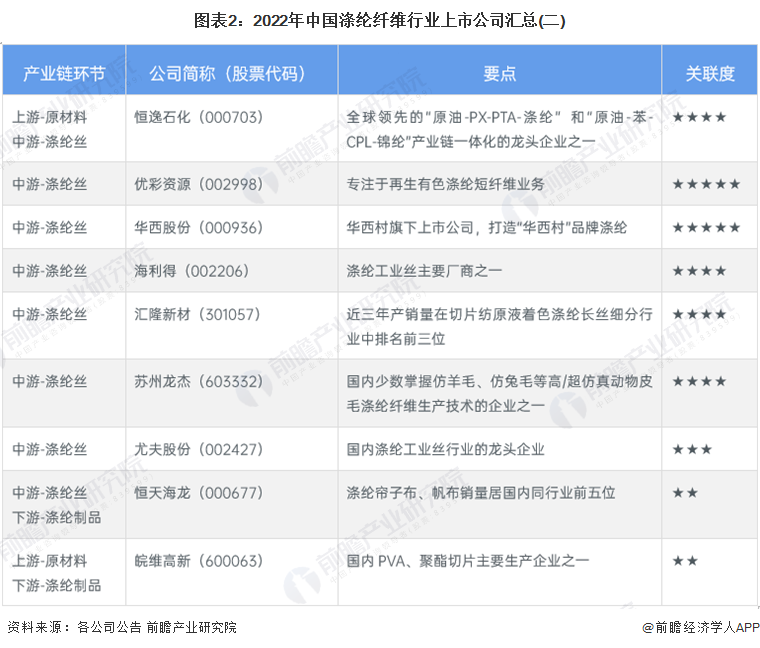Click 下游-涤纶制品 in the 恒天海龙 row
This screenshot has height=648, width=760.
[x=57, y=518]
